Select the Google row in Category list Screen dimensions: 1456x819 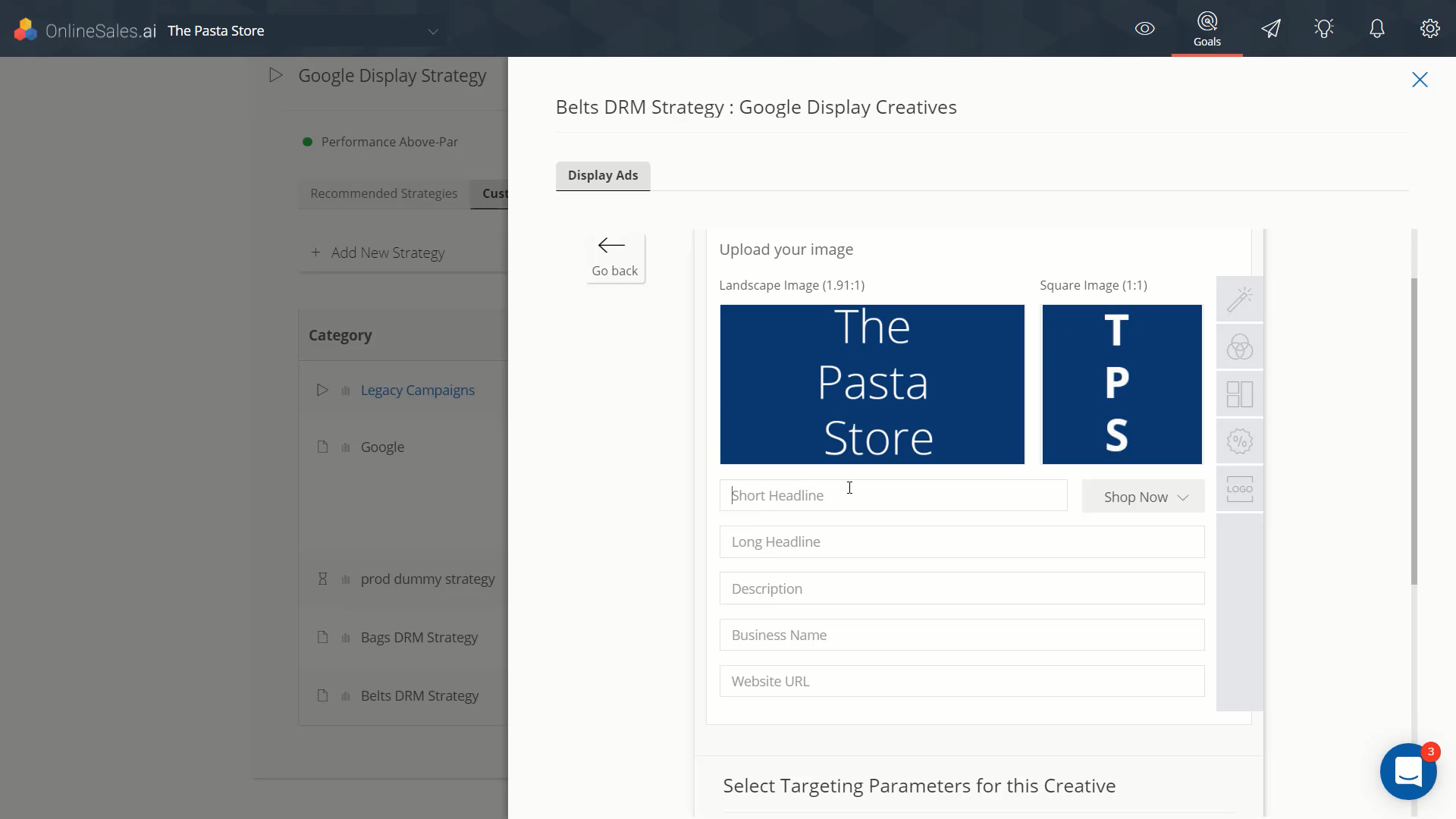click(x=403, y=447)
